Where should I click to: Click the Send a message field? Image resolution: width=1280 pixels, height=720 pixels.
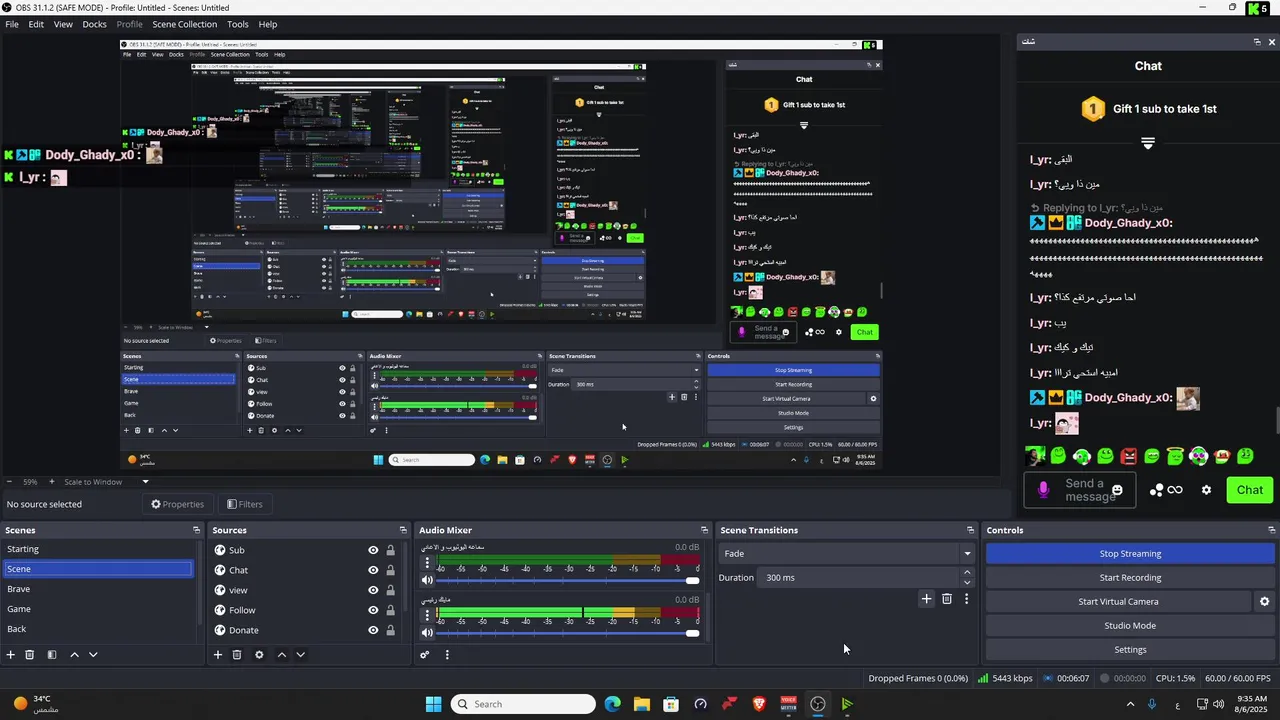pyautogui.click(x=1078, y=490)
